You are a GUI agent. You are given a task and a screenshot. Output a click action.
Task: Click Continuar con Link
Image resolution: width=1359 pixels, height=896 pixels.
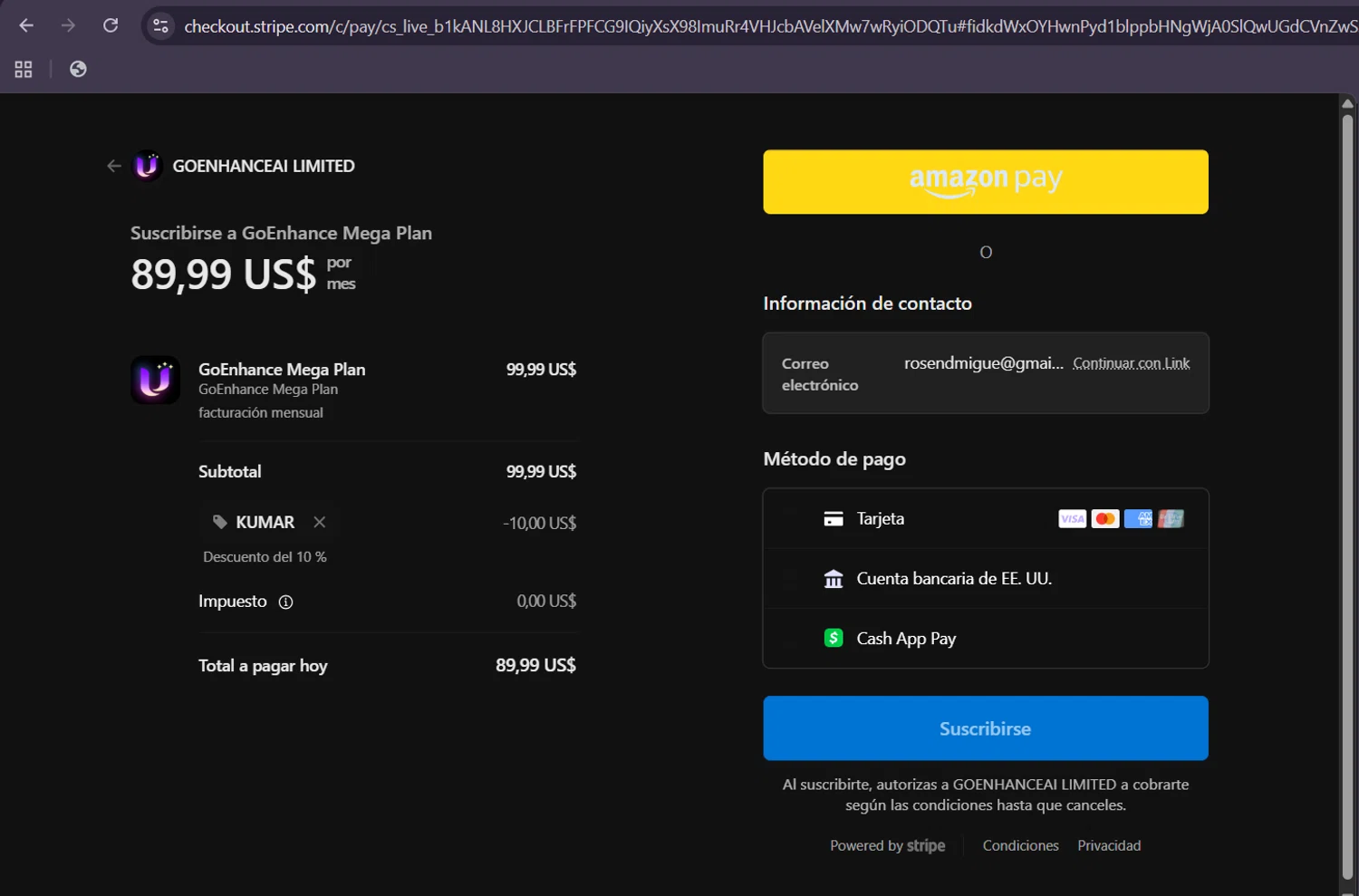(x=1131, y=363)
